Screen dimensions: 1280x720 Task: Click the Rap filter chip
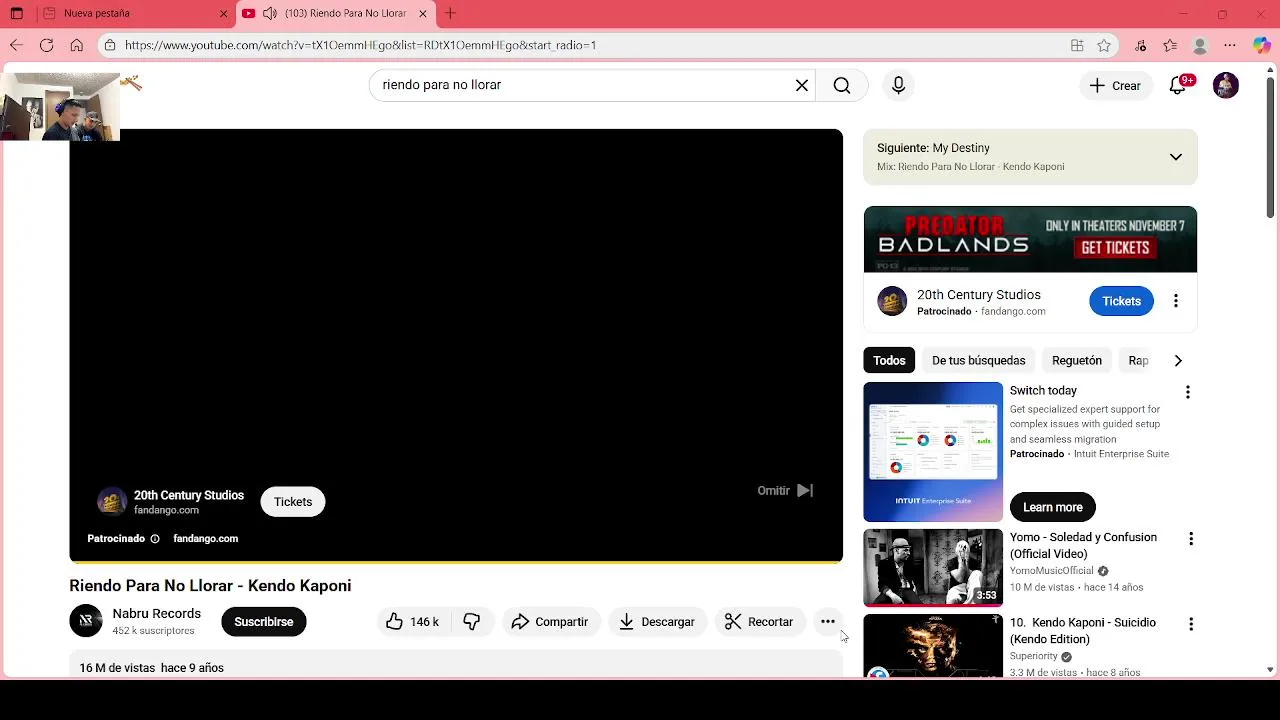click(1138, 360)
